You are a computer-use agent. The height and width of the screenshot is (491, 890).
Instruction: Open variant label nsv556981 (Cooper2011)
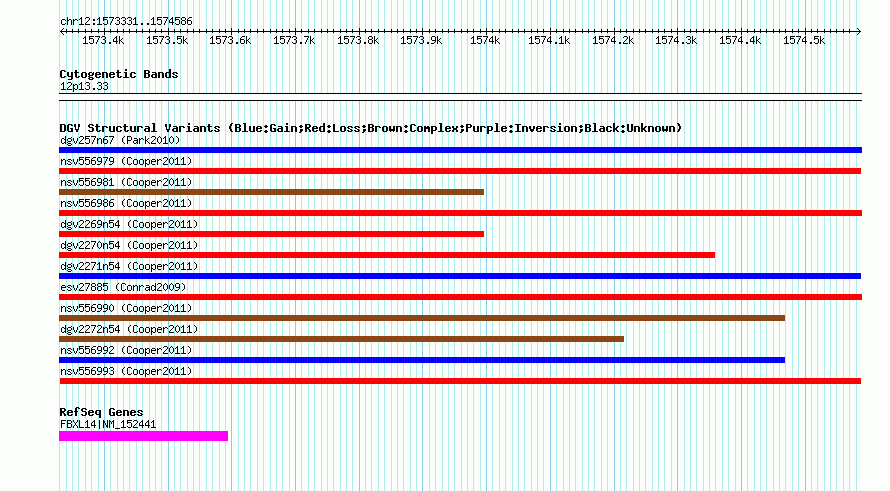click(x=126, y=182)
